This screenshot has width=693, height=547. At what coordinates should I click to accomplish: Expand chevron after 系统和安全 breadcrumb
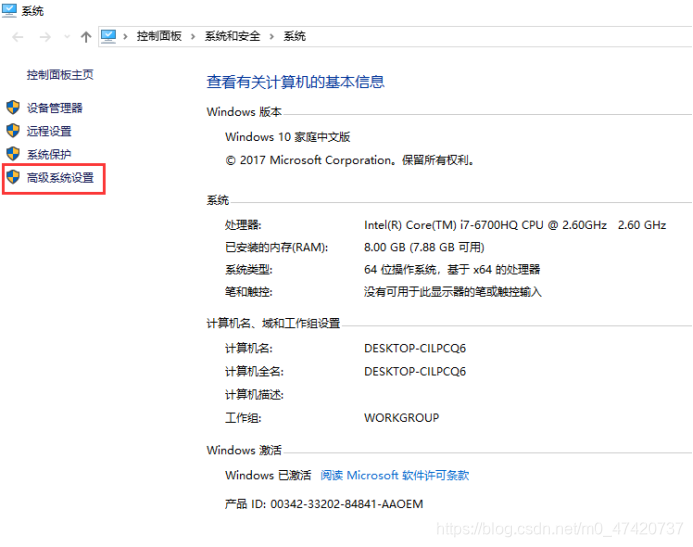tap(271, 37)
